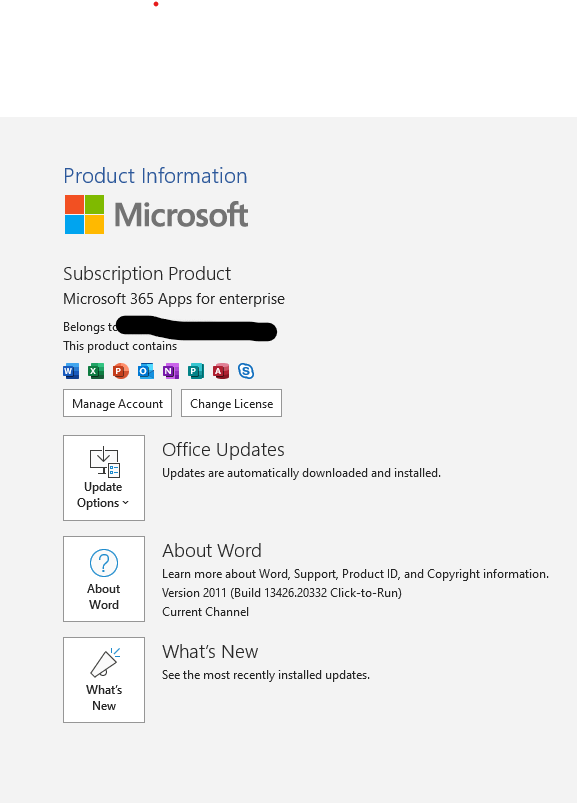This screenshot has height=803, width=577.
Task: Click the Microsoft wordmark text
Action: pos(181,214)
